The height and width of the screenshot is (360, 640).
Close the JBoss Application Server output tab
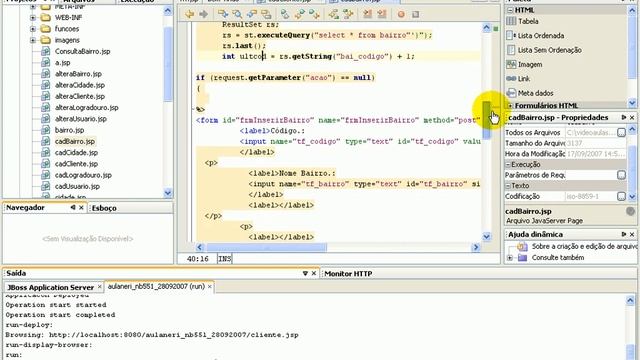coord(99,287)
